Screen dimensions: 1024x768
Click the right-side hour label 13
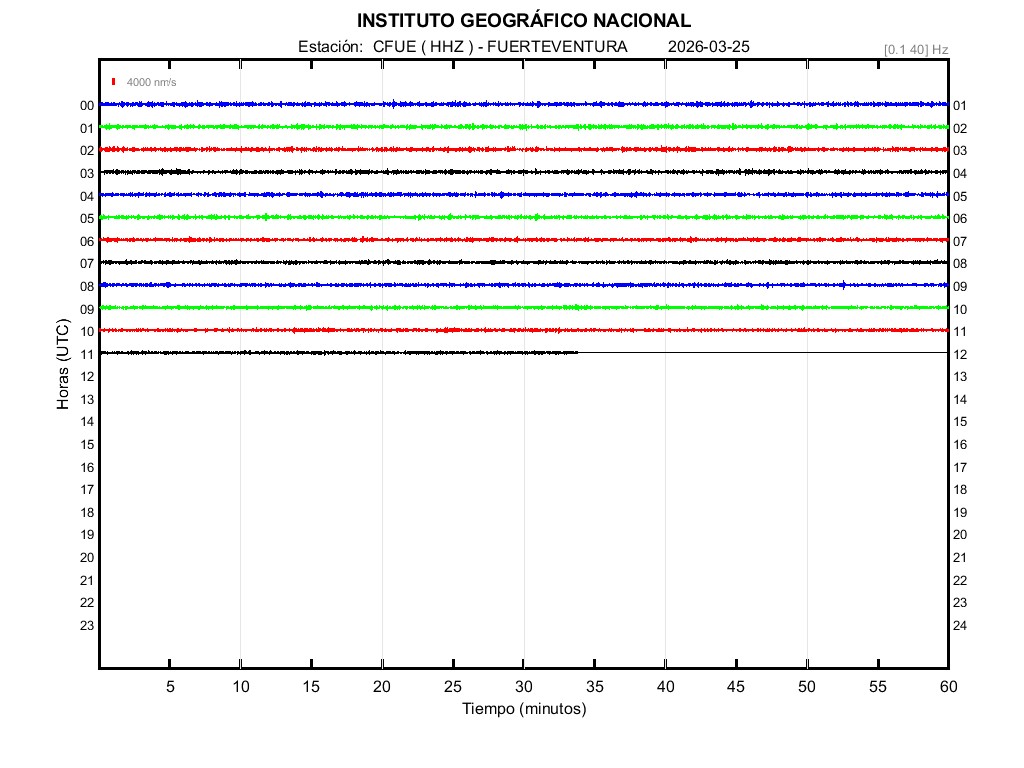tap(960, 377)
